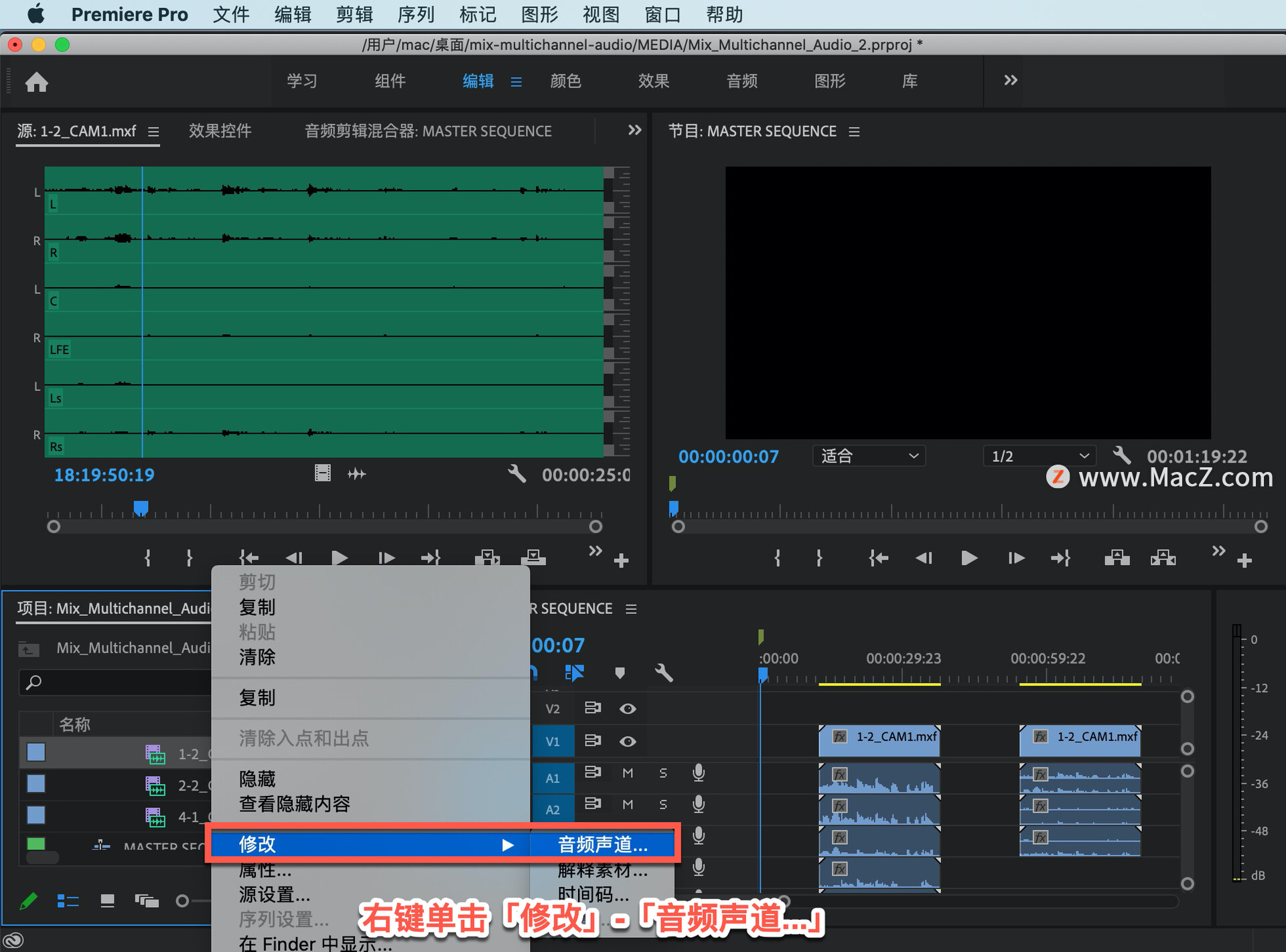The image size is (1286, 952).
Task: Mark In in the Source monitor
Action: 148,558
